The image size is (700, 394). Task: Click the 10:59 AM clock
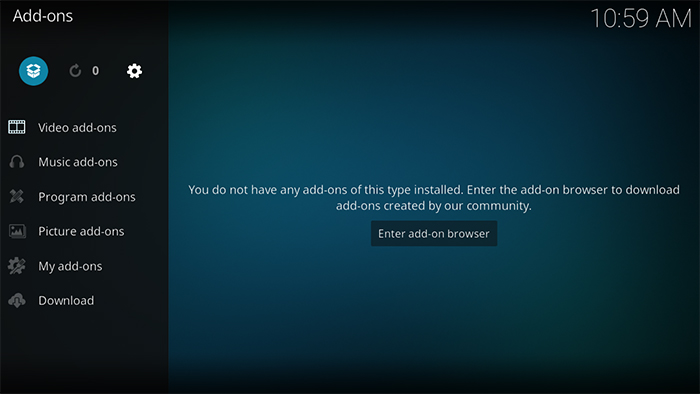pyautogui.click(x=641, y=19)
